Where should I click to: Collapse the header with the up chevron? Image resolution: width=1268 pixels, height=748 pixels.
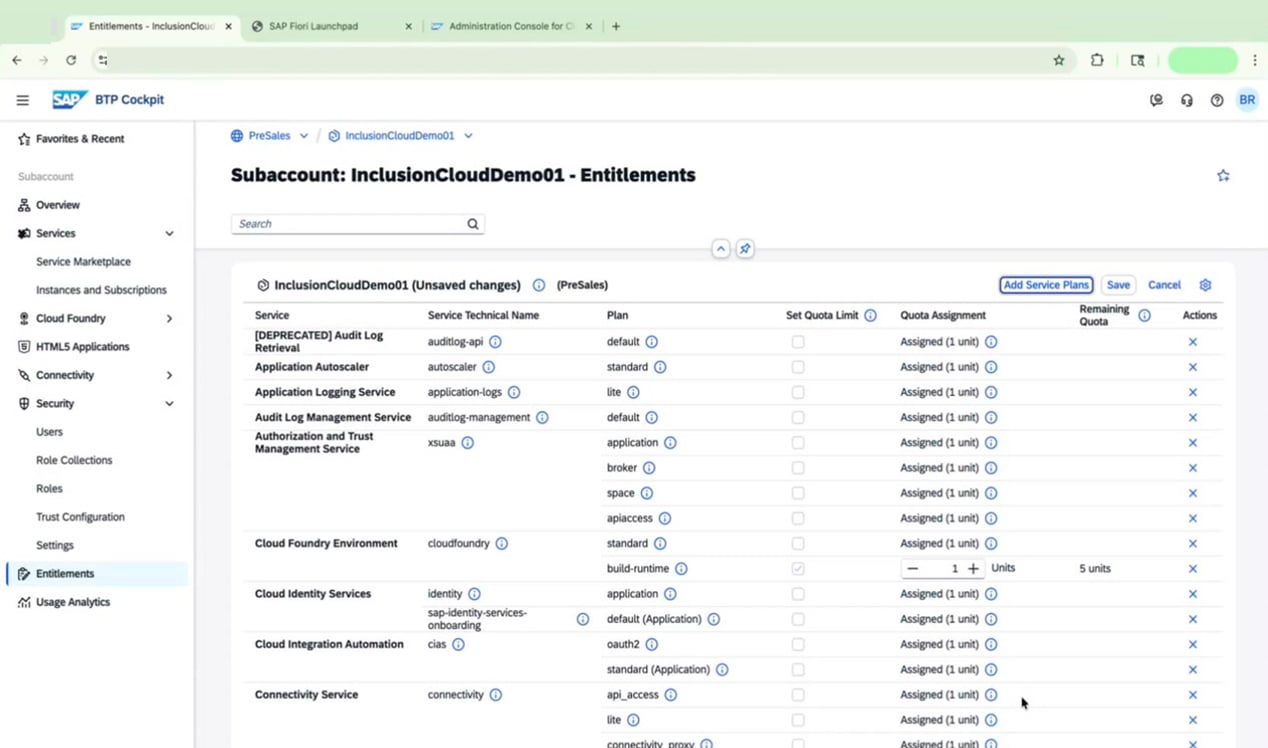click(x=720, y=249)
